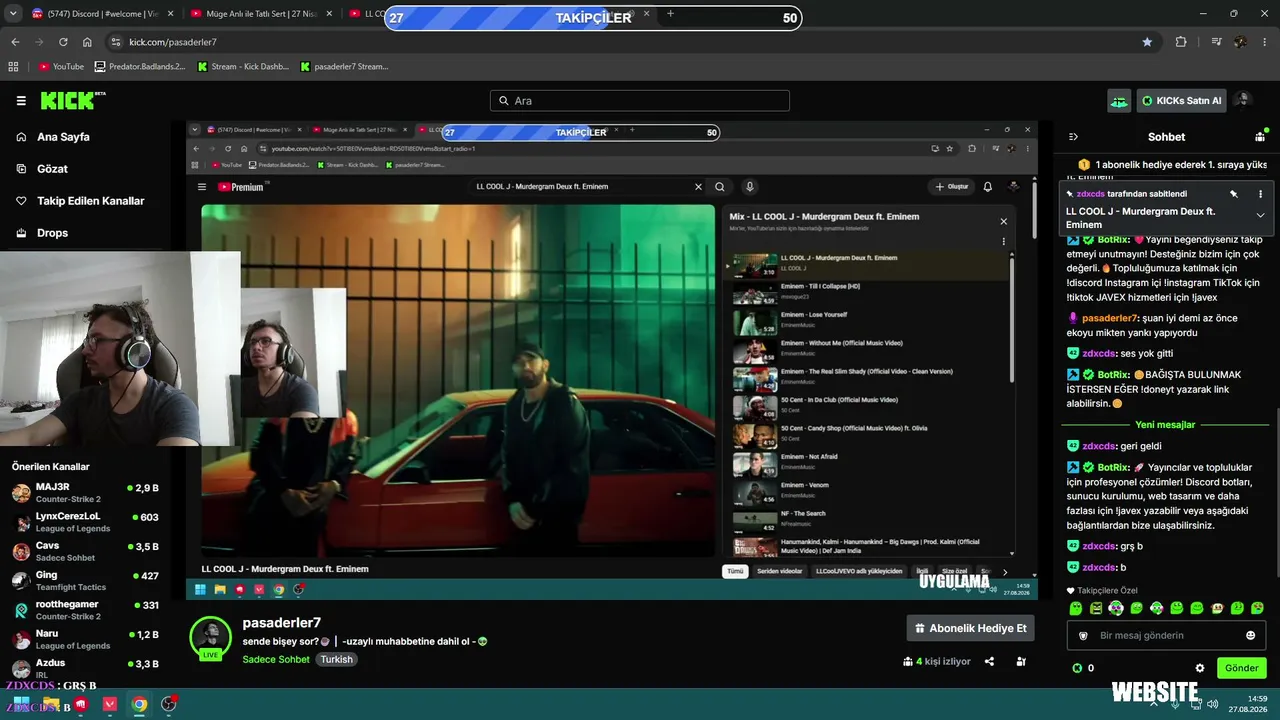Open the pinned message three-dot options

pos(1260,194)
